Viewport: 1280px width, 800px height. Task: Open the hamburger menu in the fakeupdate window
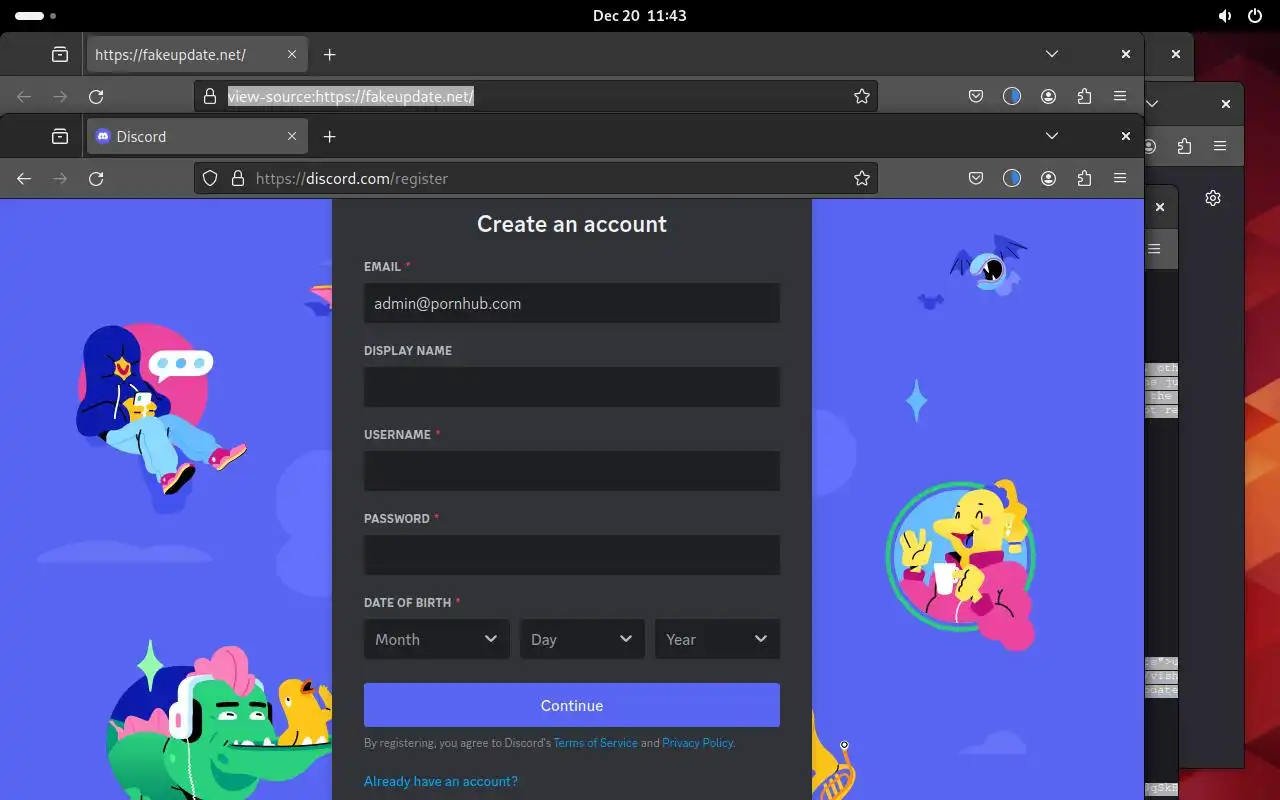pos(1120,96)
